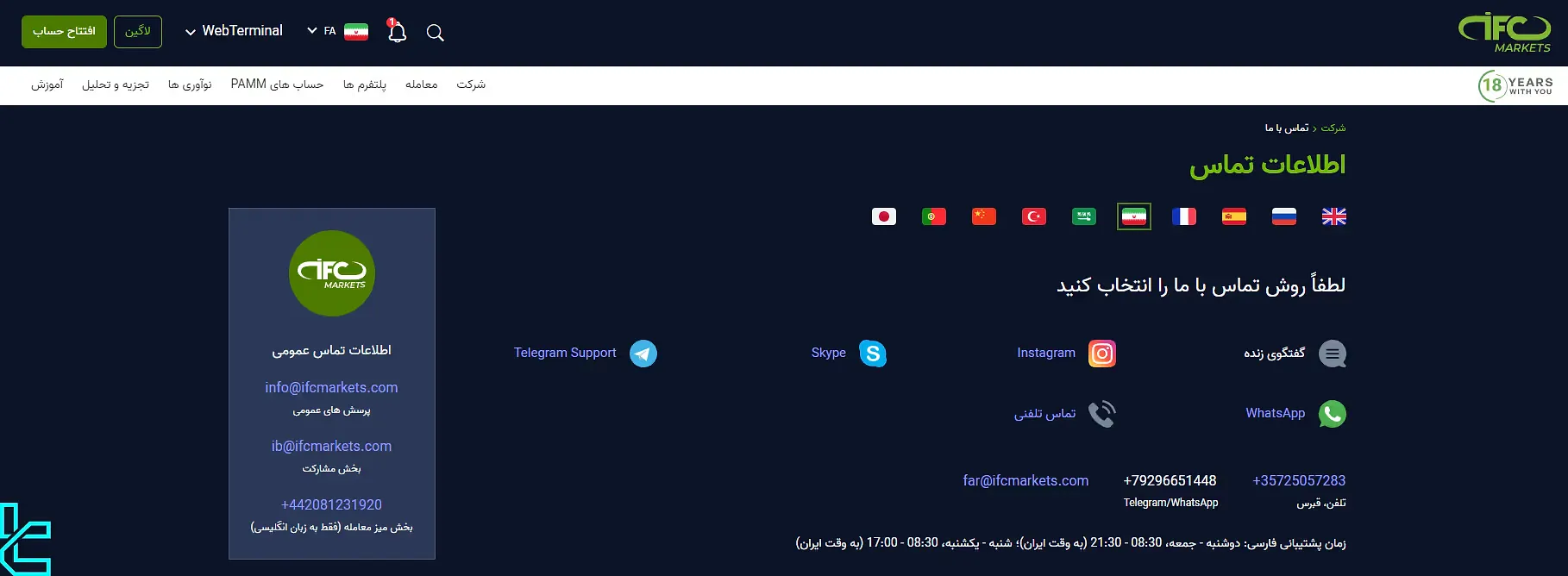Click the Telegram paper-plane icon
The image size is (1568, 576).
click(x=643, y=354)
